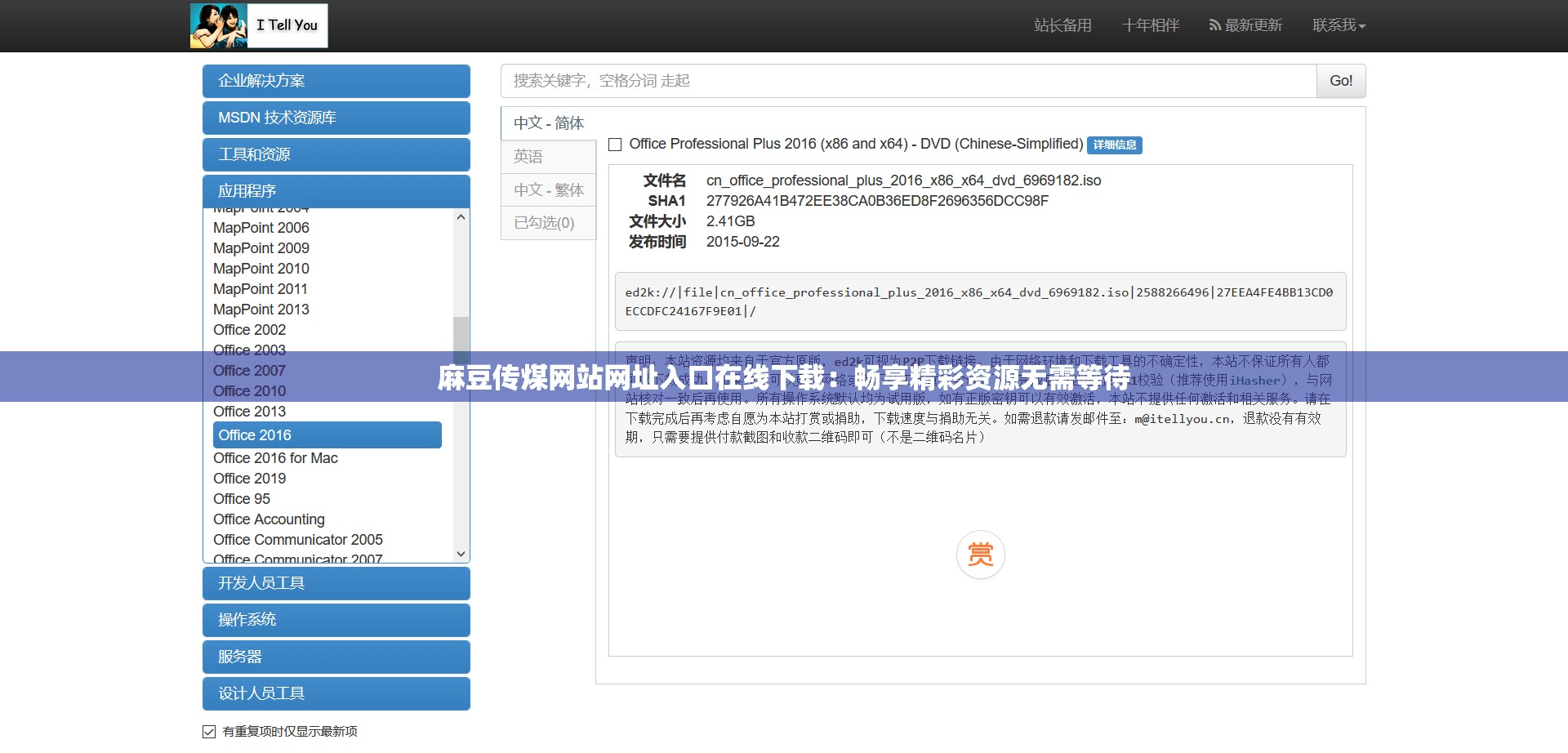Select Office 2013 in the list
The image size is (1568, 753).
click(x=250, y=412)
